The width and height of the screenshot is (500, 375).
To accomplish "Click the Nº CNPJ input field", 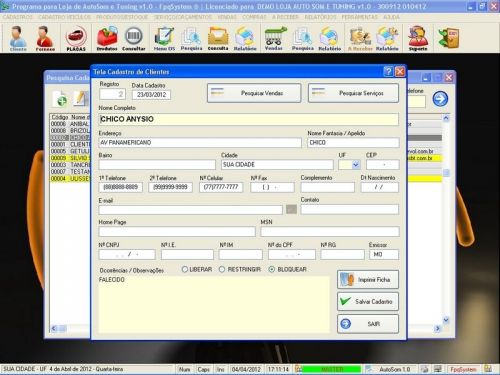I will tap(127, 254).
